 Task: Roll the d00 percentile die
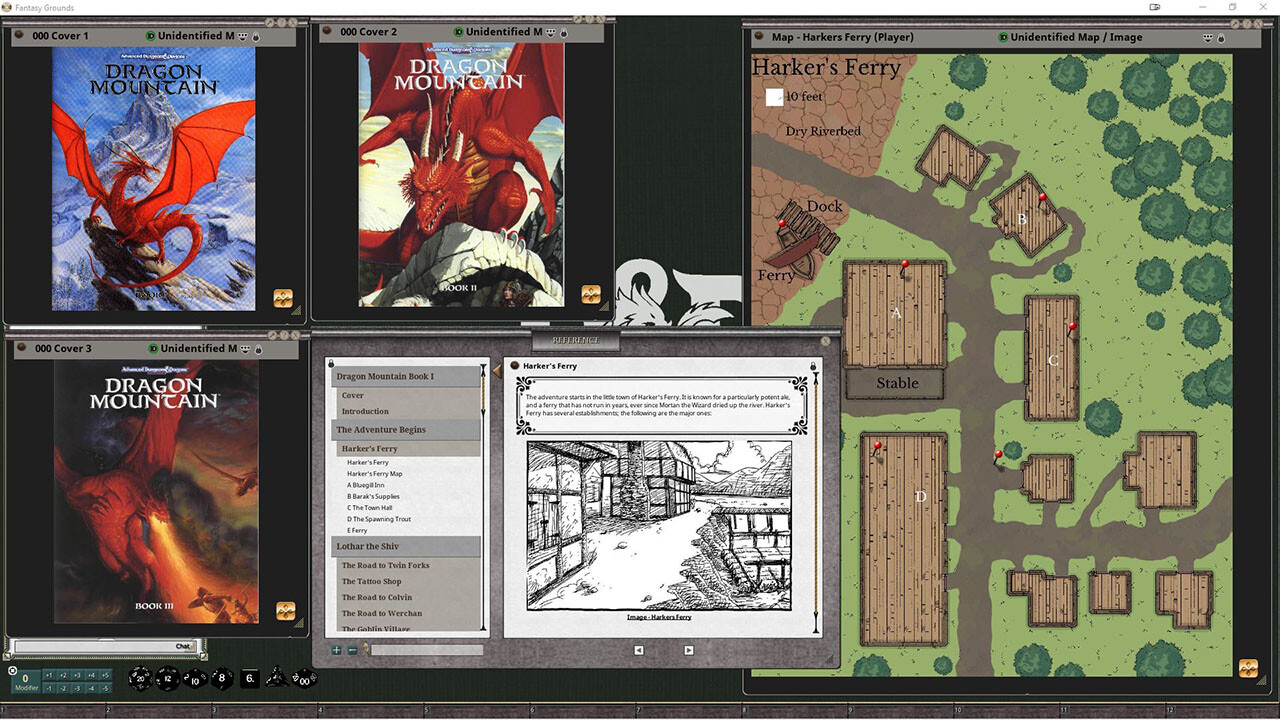pos(304,679)
